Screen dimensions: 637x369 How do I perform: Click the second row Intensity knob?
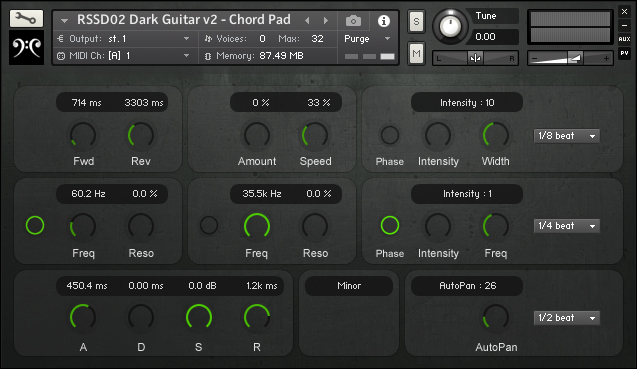click(x=438, y=226)
